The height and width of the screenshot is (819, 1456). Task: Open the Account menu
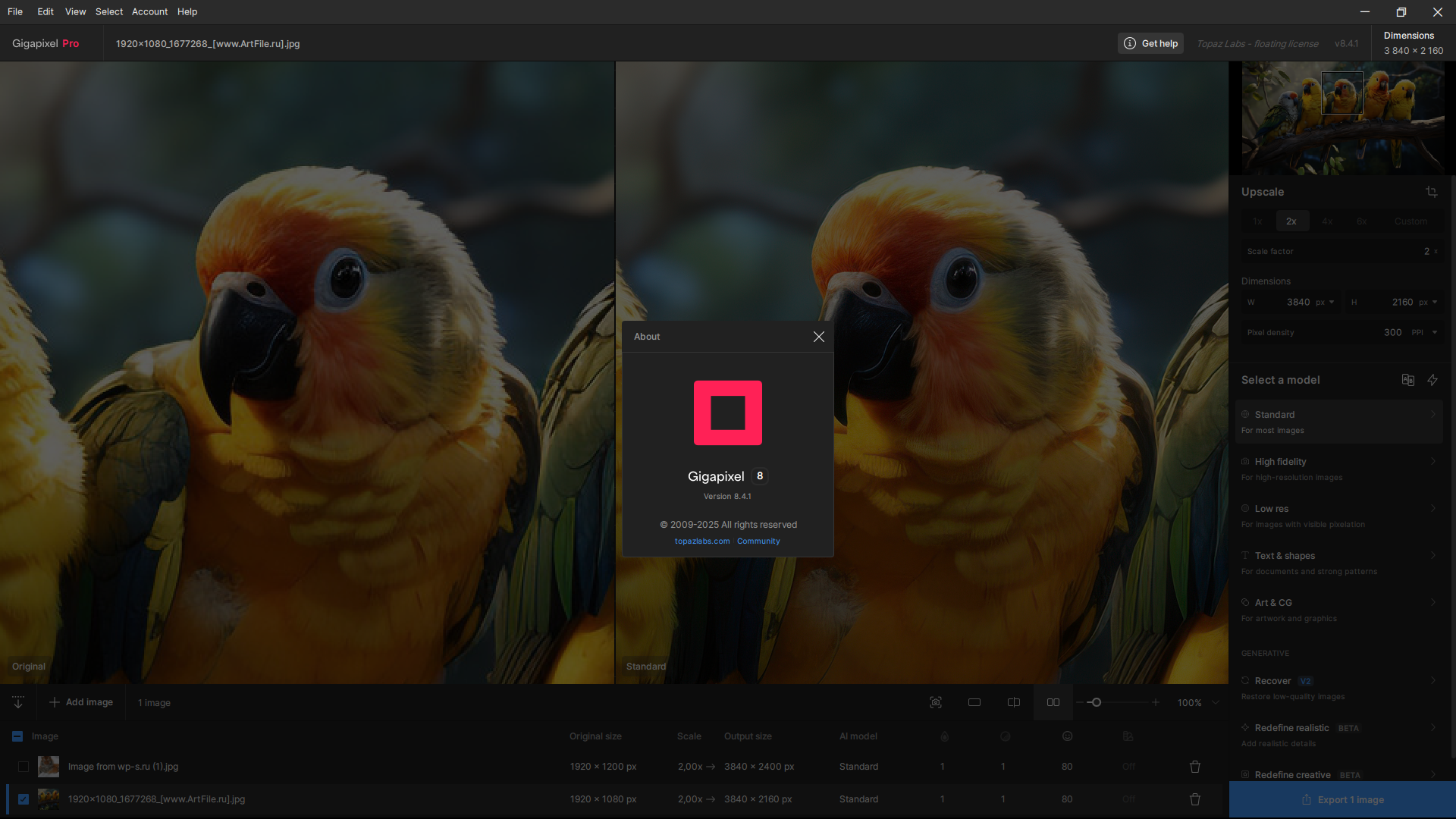click(149, 11)
